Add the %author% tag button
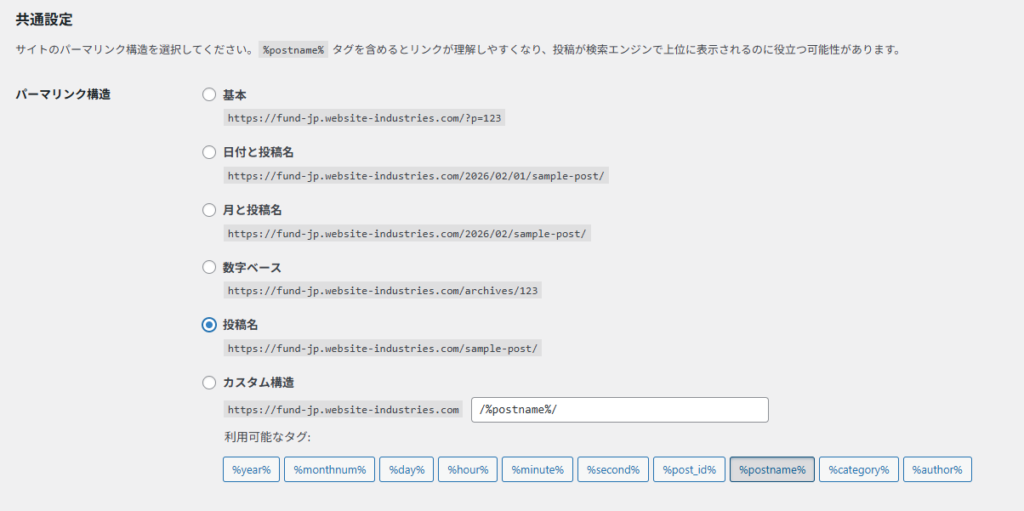 [x=937, y=470]
